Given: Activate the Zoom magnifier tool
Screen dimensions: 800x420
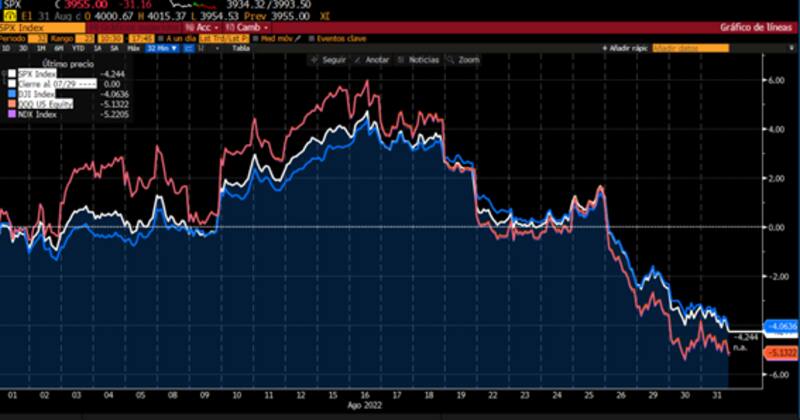Looking at the screenshot, I should (464, 60).
